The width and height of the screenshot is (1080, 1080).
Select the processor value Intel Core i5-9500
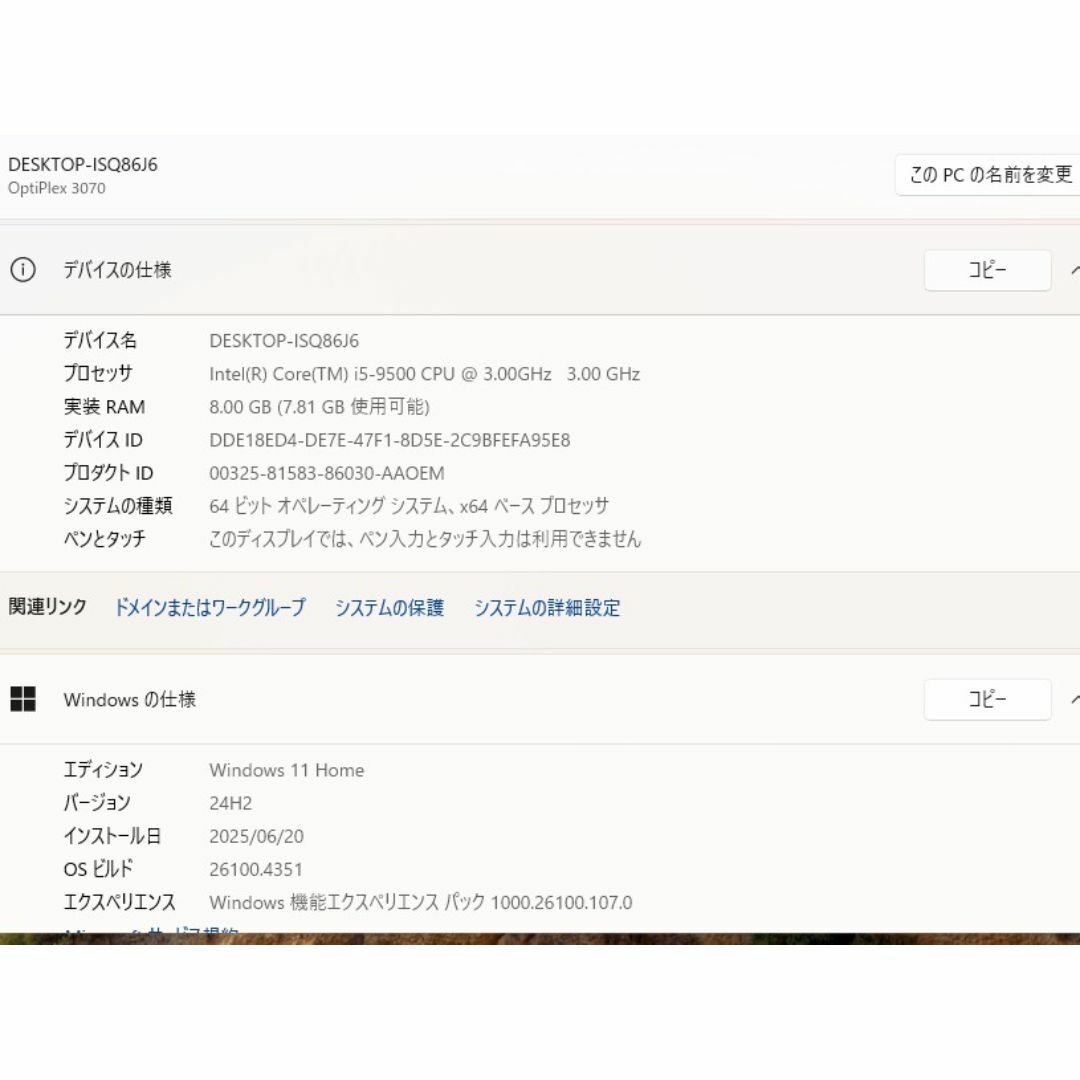[x=424, y=374]
